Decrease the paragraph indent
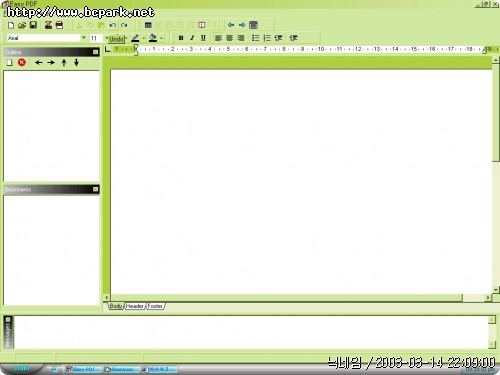This screenshot has height=375, width=500. [x=278, y=38]
